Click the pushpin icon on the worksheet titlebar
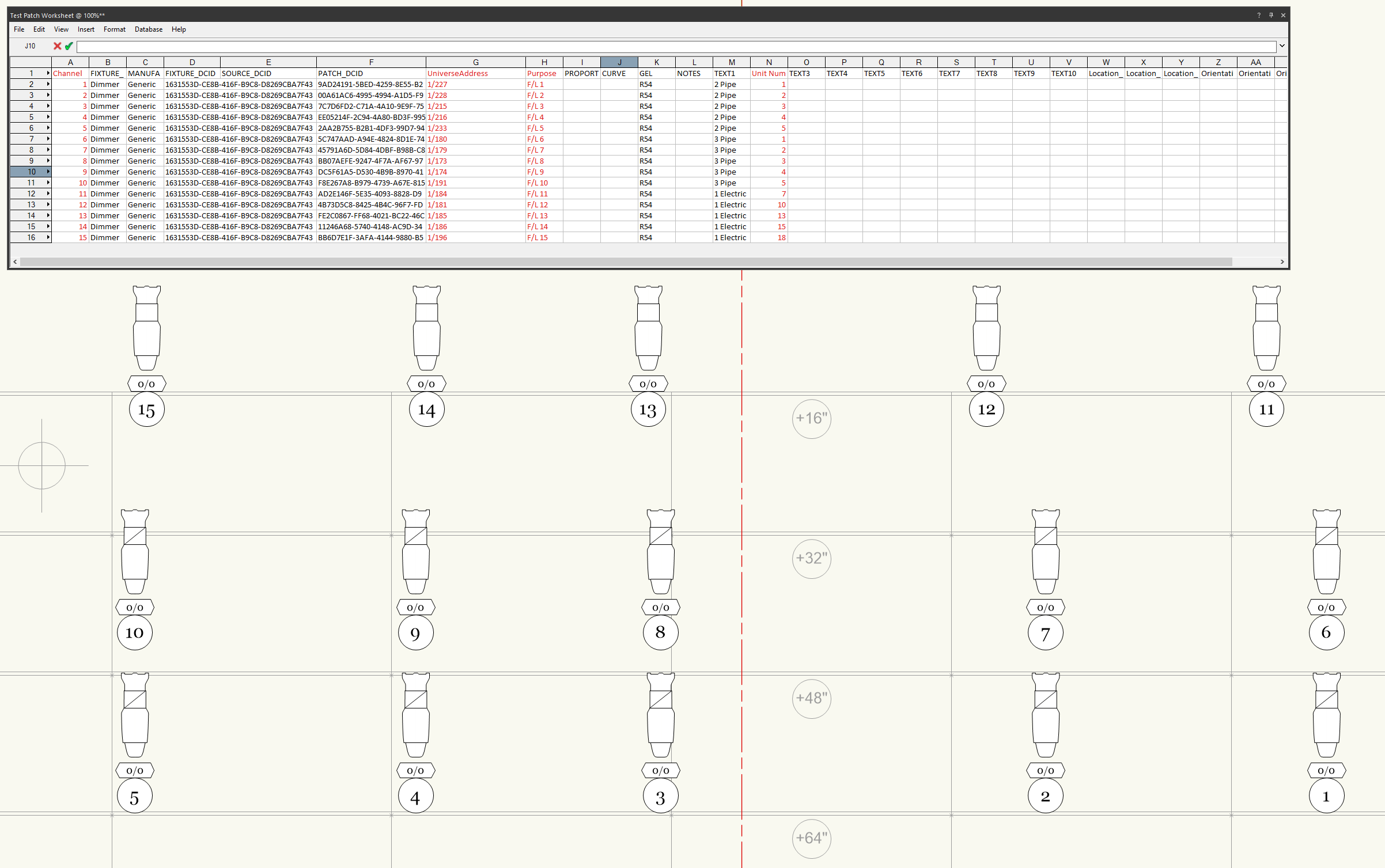The width and height of the screenshot is (1385, 868). pos(1271,16)
